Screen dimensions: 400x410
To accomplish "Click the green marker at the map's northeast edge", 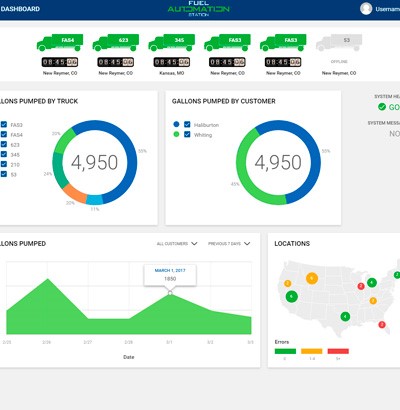I will click(397, 275).
